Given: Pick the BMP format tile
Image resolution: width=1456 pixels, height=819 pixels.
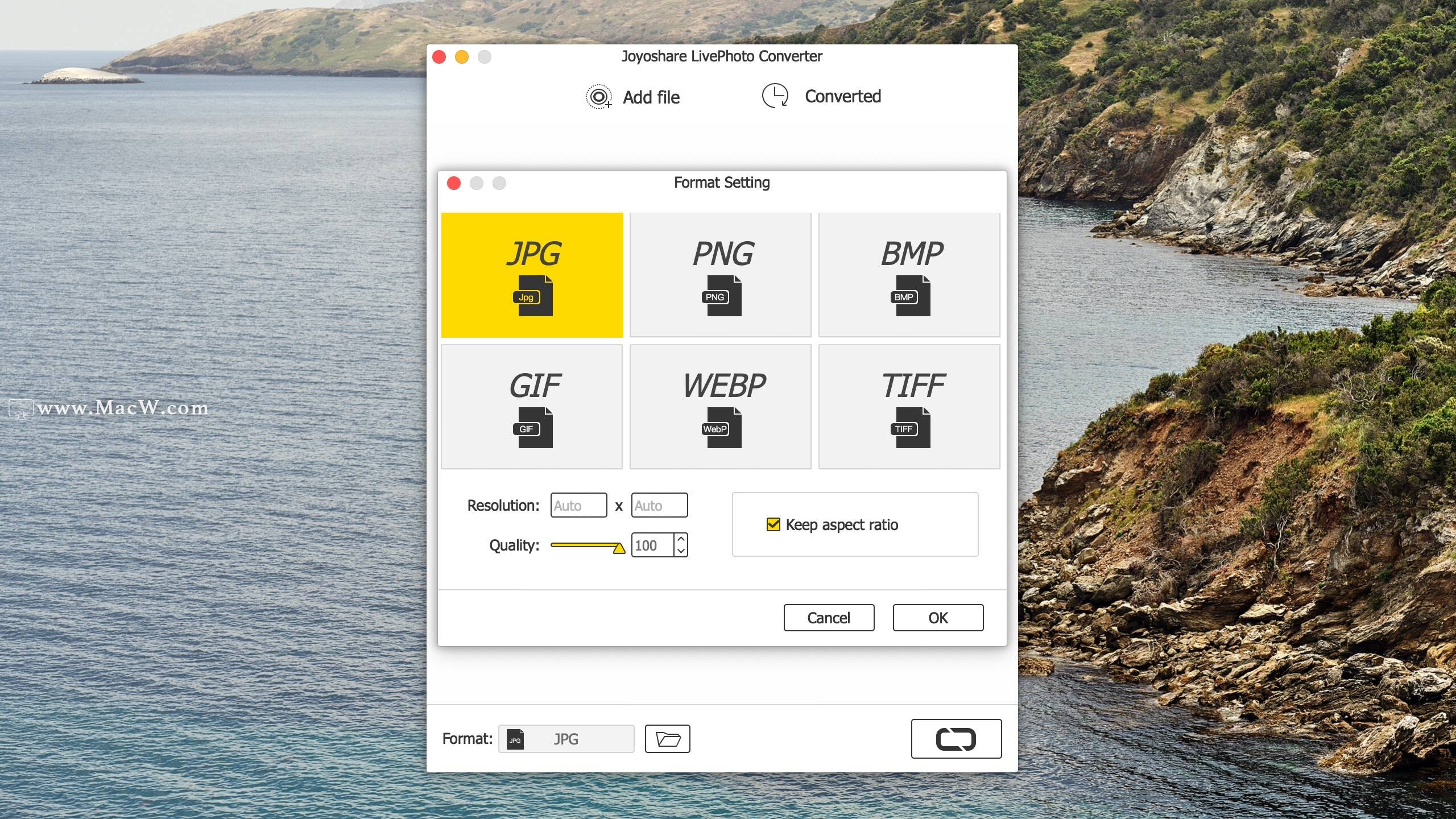Looking at the screenshot, I should click(x=909, y=275).
